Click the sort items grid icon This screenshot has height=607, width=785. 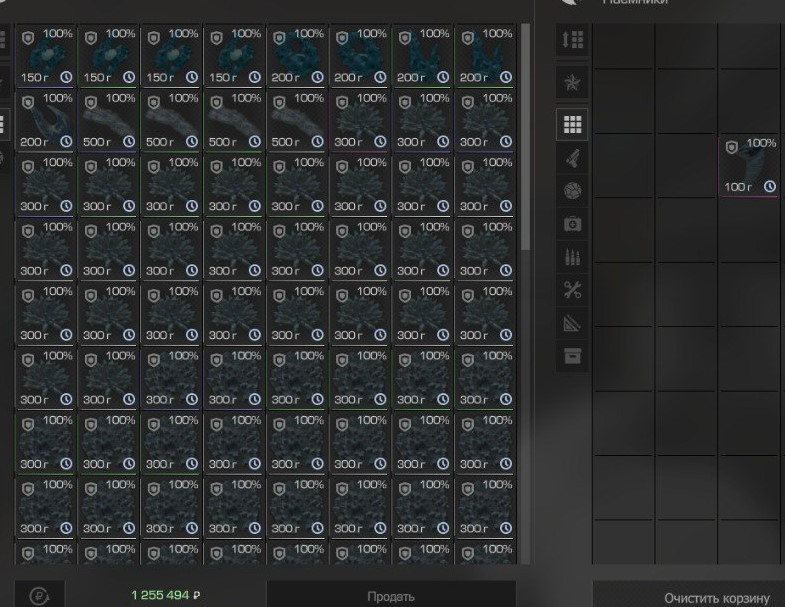pyautogui.click(x=573, y=40)
